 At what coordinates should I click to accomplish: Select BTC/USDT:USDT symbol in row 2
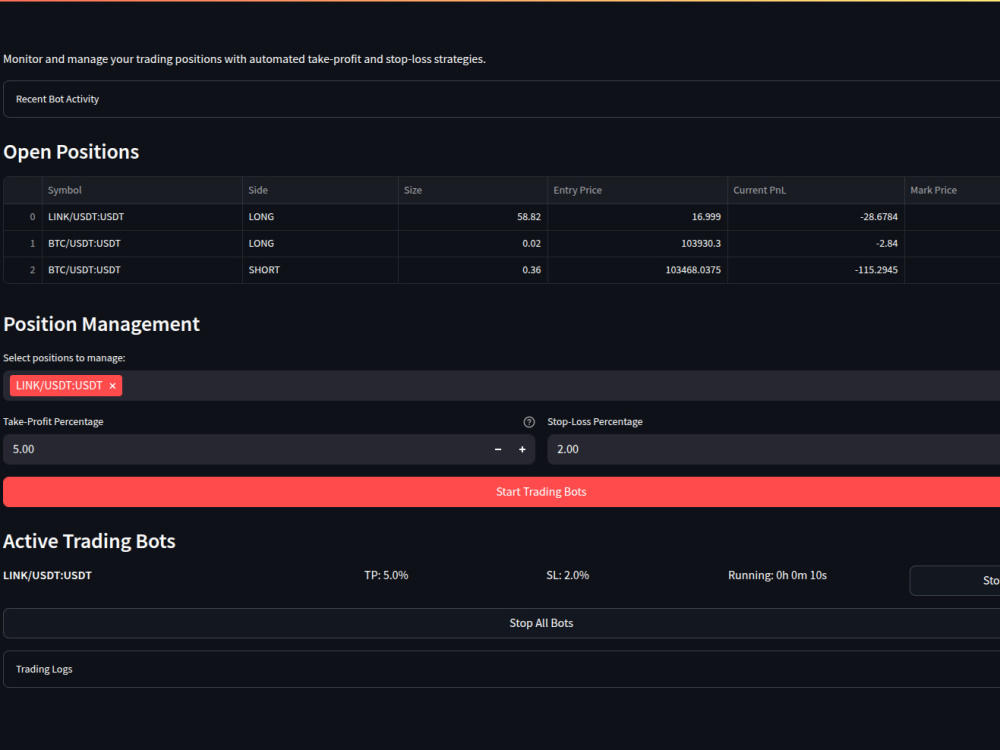tap(142, 270)
